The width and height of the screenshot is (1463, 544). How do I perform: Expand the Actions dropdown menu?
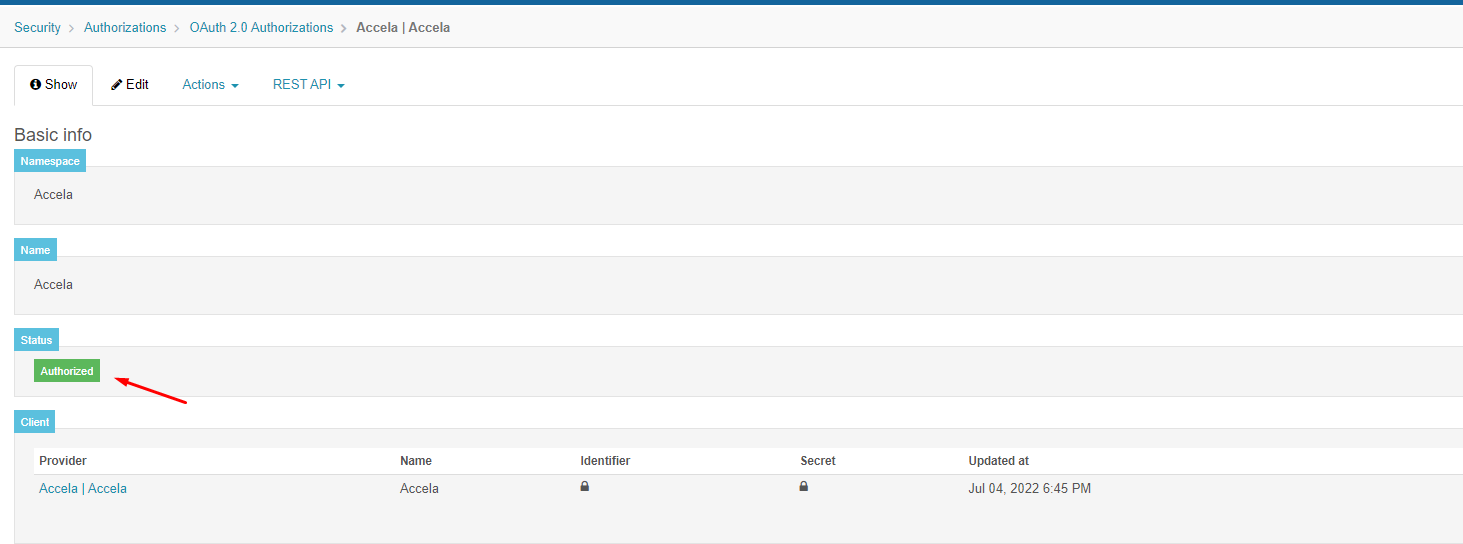pyautogui.click(x=210, y=85)
